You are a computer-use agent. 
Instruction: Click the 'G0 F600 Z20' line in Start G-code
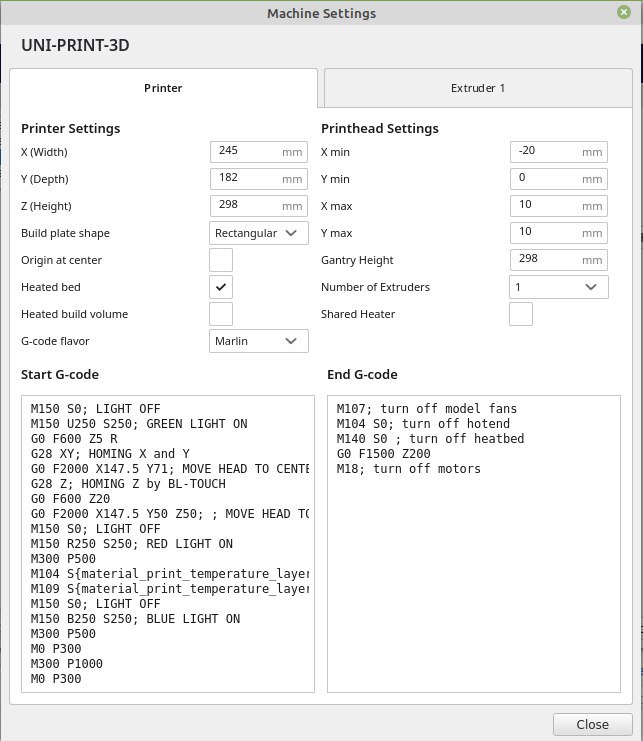coord(70,499)
